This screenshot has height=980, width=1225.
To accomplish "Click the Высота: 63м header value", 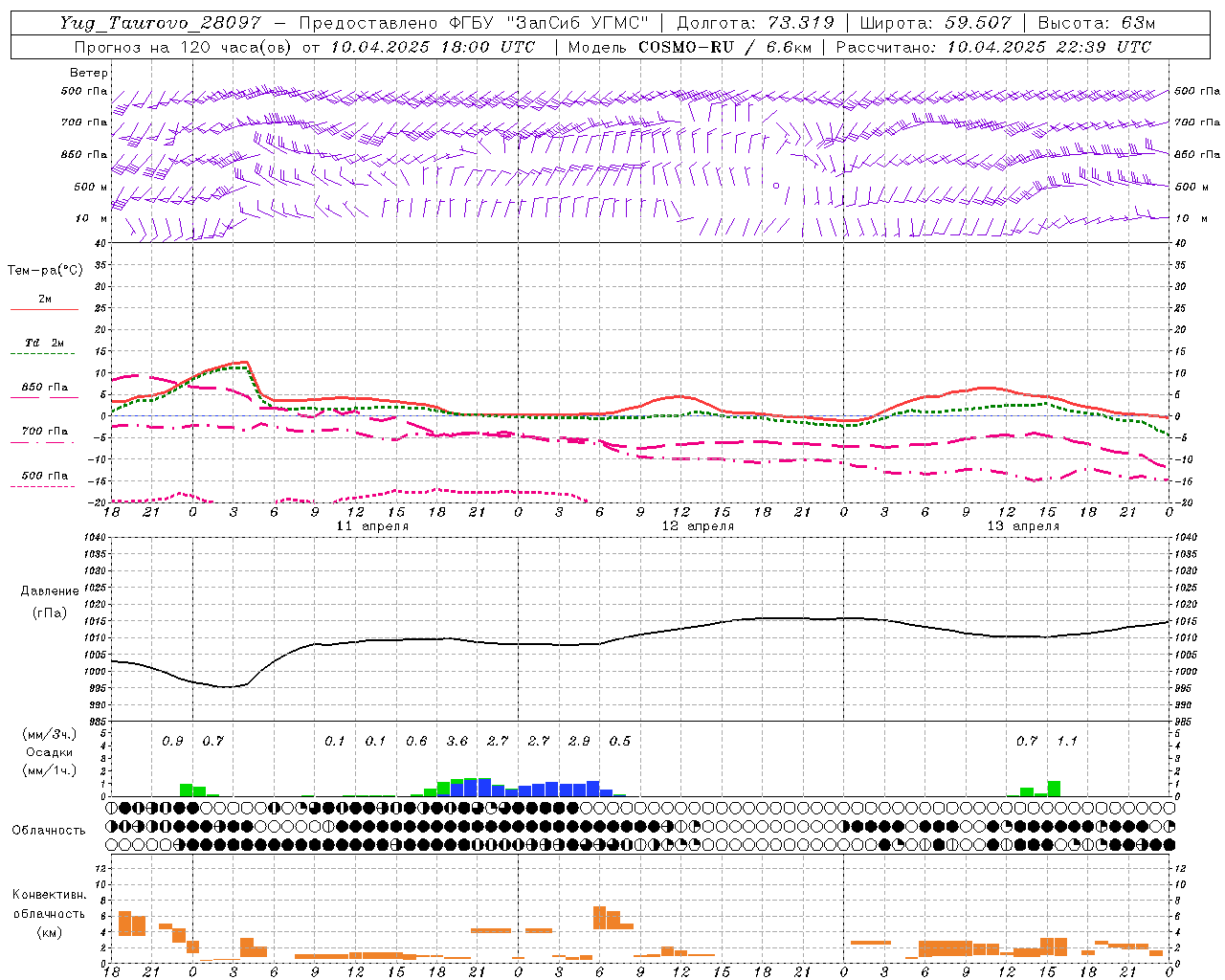I will click(x=1096, y=23).
